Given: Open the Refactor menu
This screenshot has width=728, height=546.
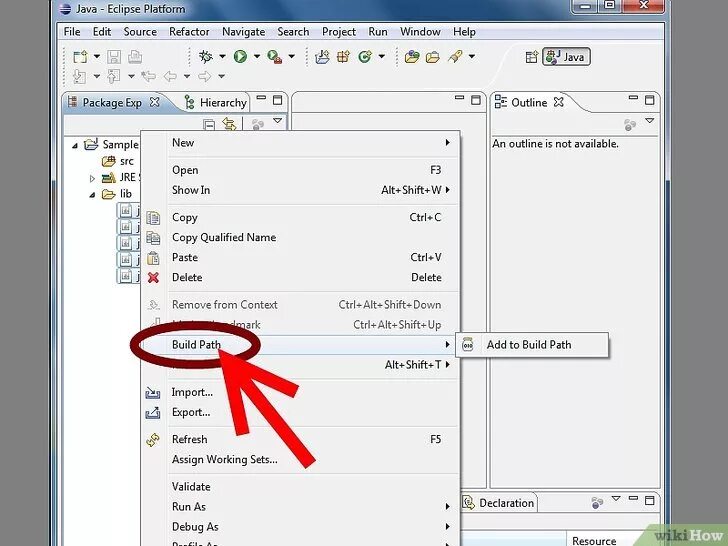Looking at the screenshot, I should pos(189,32).
